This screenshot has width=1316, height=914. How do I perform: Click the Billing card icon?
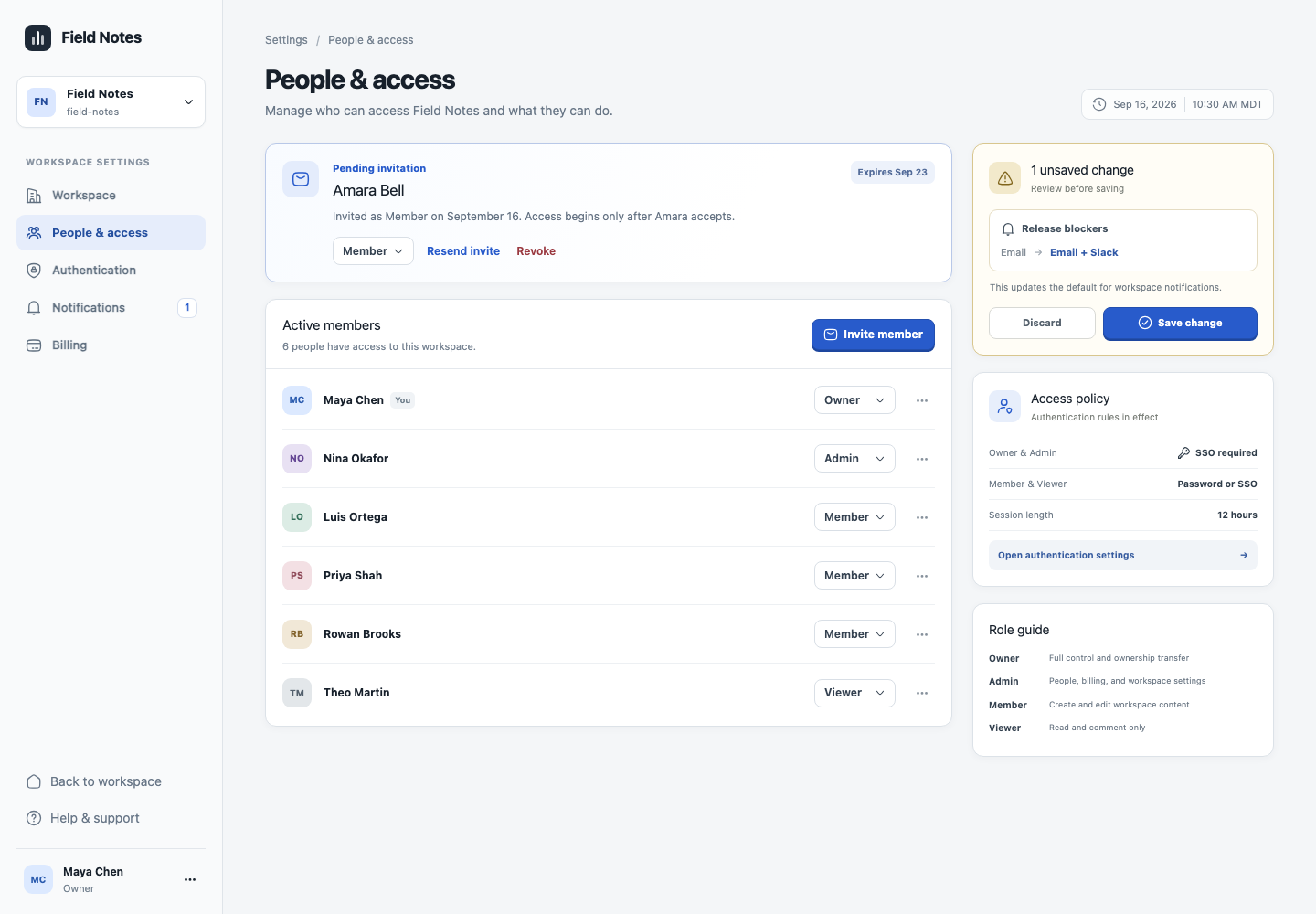[34, 345]
